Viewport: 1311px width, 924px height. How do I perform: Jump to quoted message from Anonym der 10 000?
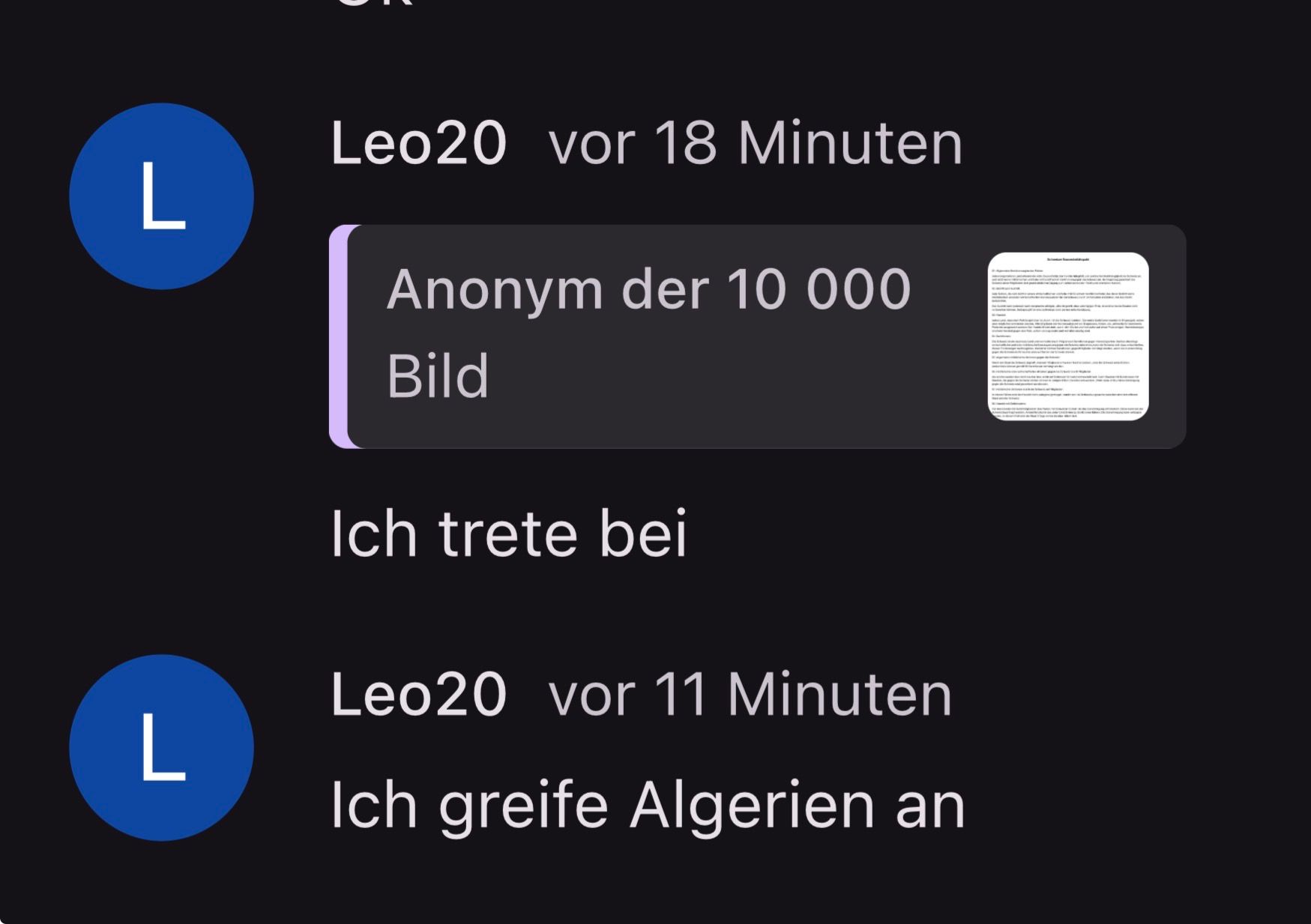coord(758,336)
